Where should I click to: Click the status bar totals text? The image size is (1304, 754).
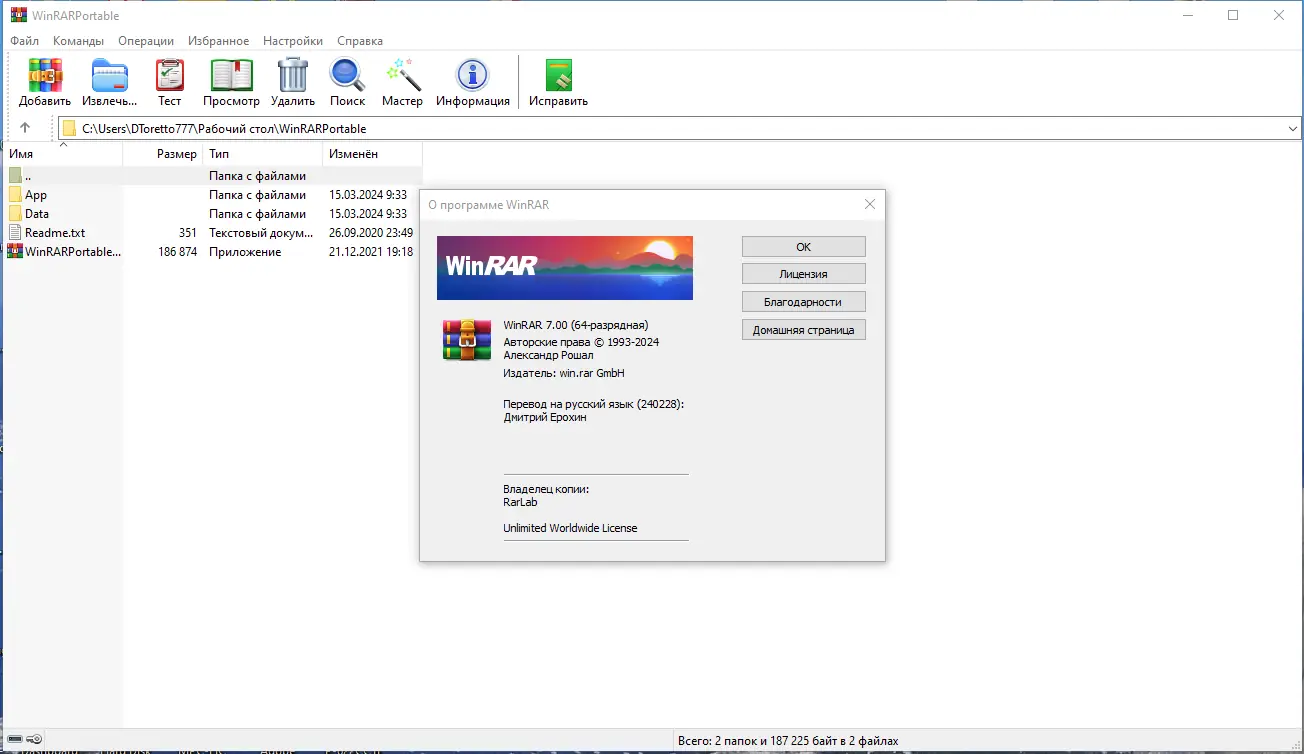point(788,741)
